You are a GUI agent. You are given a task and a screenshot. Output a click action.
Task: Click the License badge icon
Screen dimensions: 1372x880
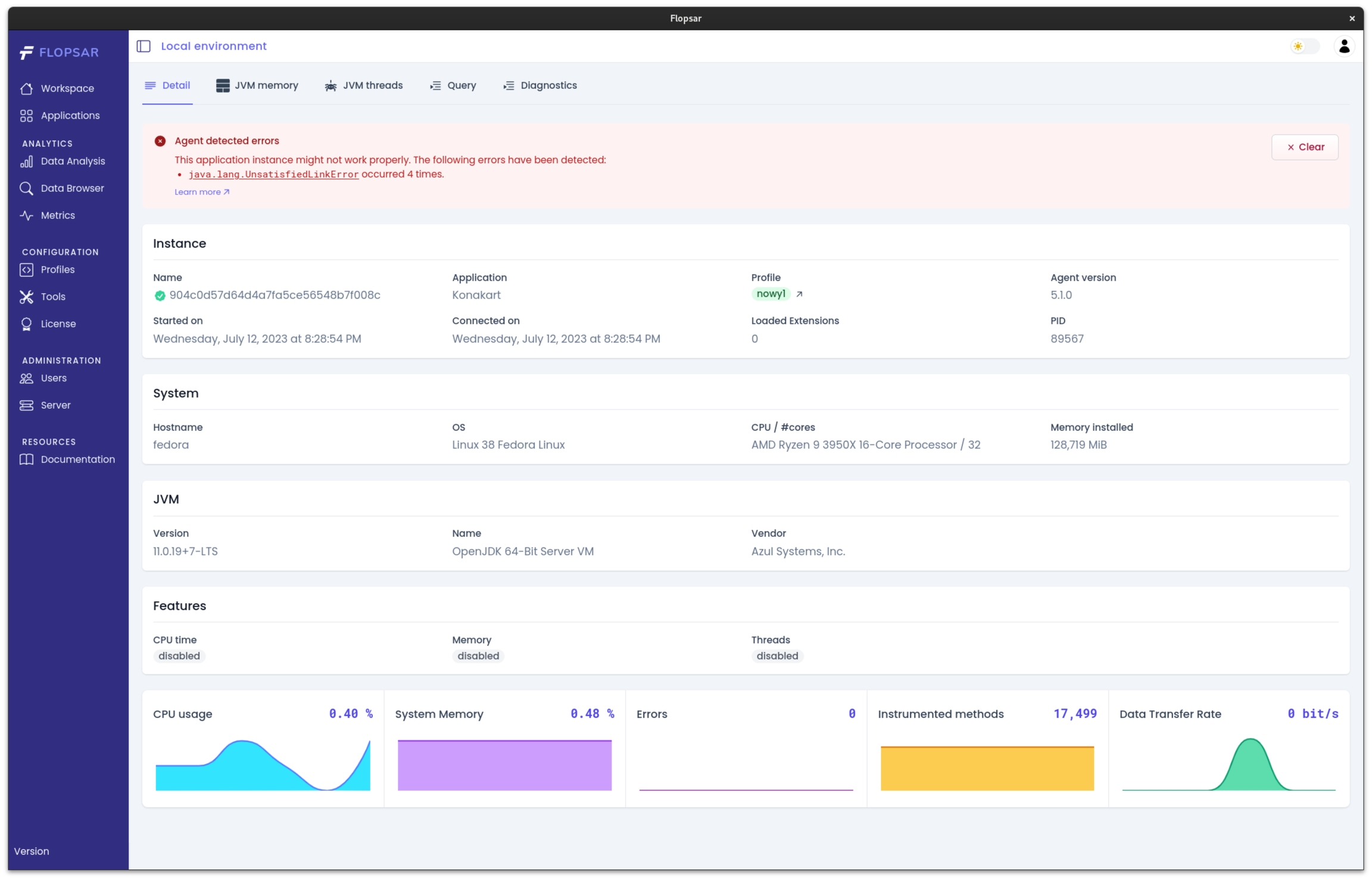(x=26, y=324)
